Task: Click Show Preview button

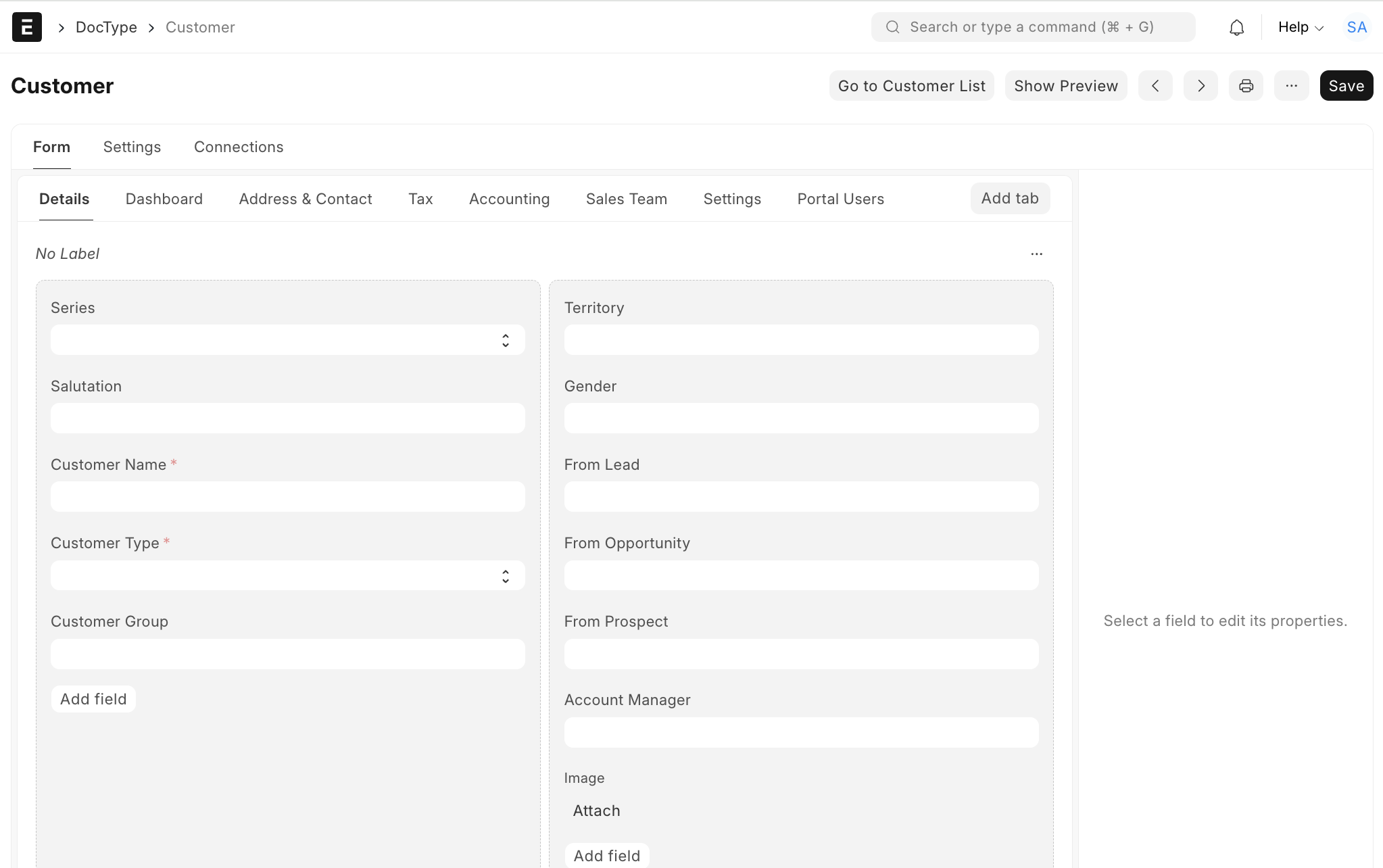Action: click(1065, 86)
